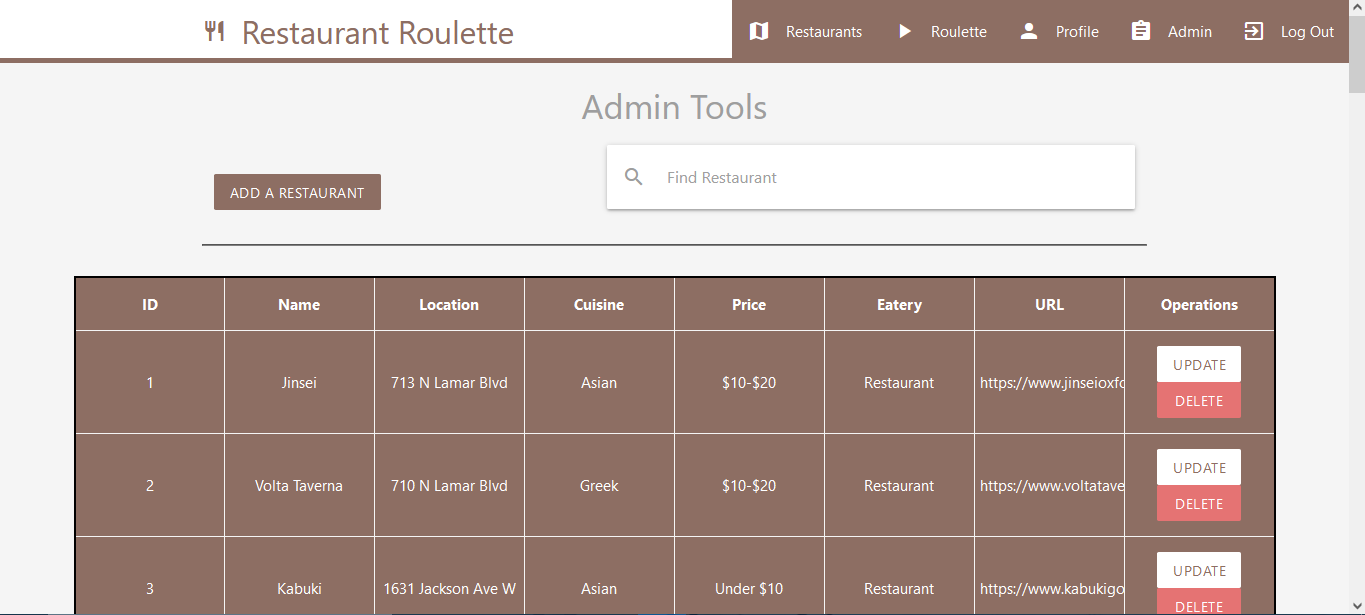Click the fork and knife logo icon

pos(214,31)
